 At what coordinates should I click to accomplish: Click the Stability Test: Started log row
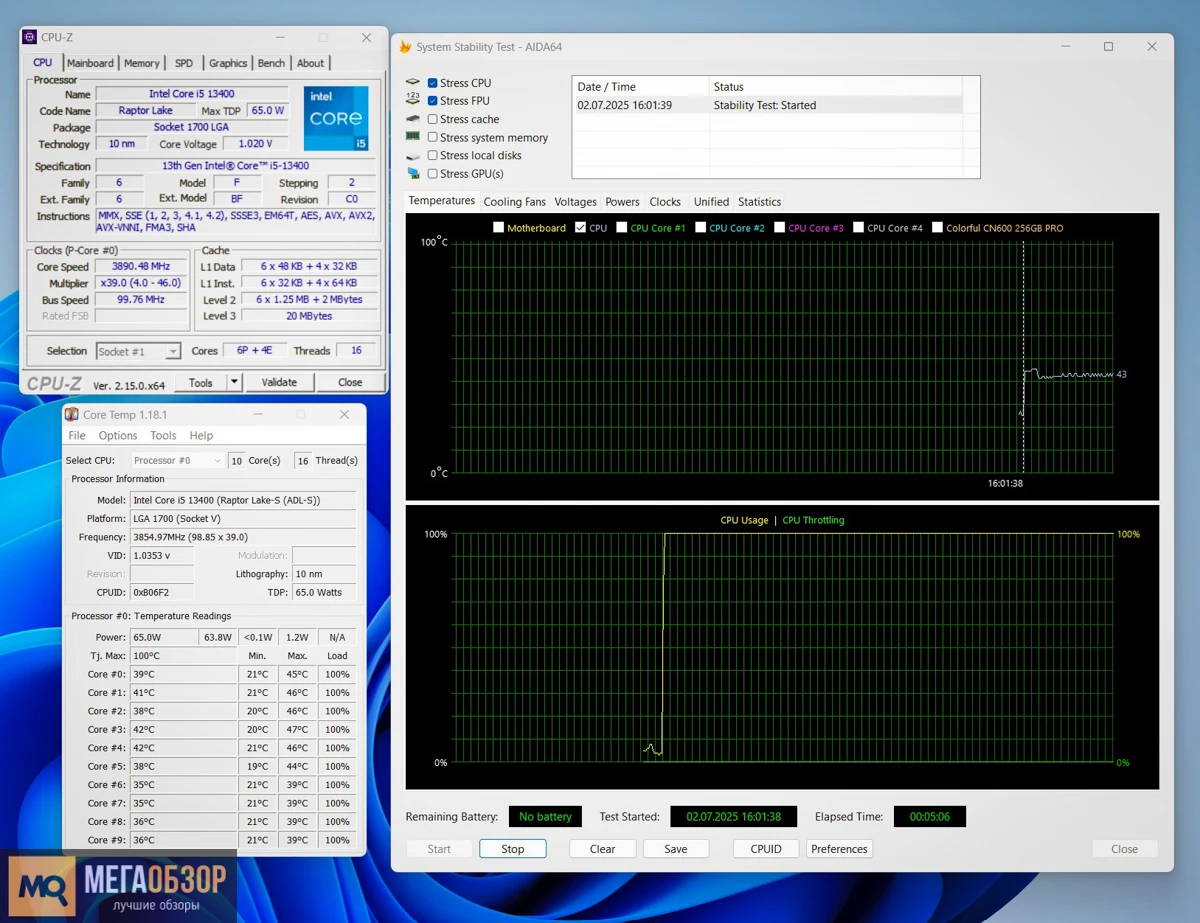click(x=768, y=105)
